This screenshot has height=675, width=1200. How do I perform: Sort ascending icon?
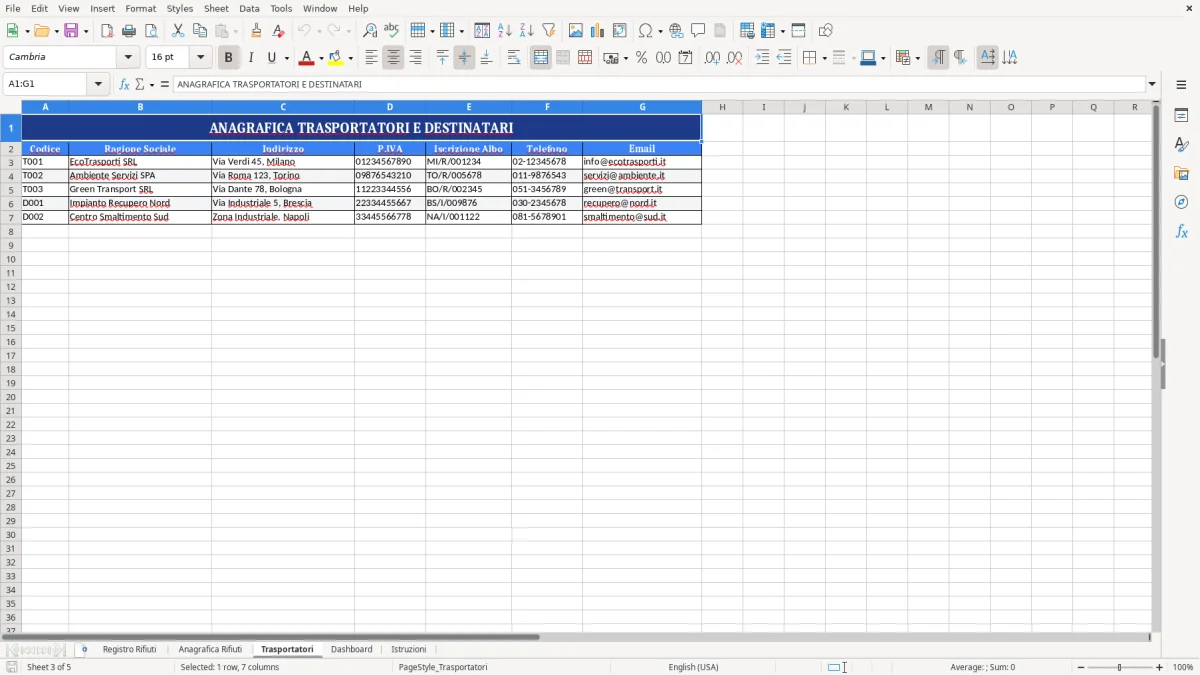505,31
